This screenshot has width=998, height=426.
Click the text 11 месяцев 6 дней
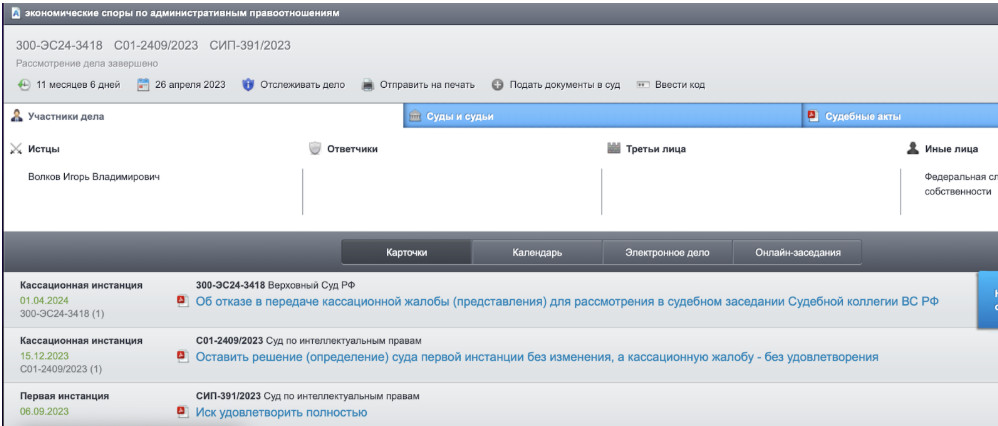78,85
